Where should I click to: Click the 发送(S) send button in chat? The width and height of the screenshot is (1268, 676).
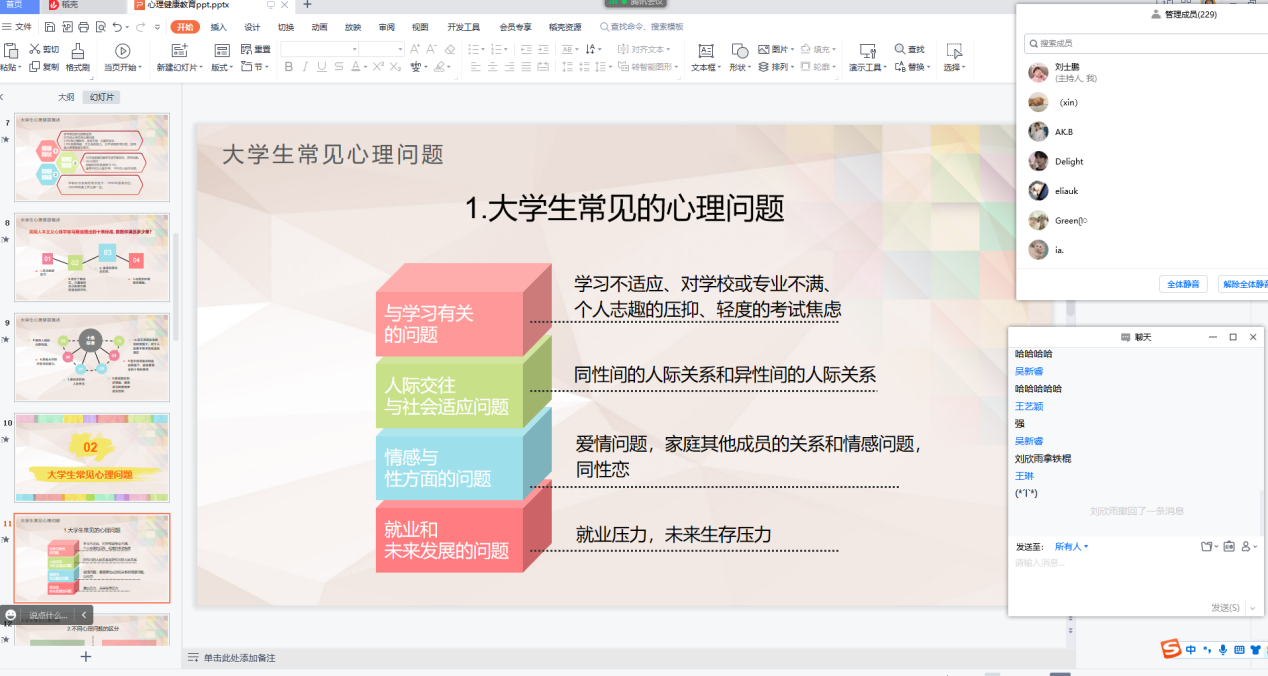1226,607
